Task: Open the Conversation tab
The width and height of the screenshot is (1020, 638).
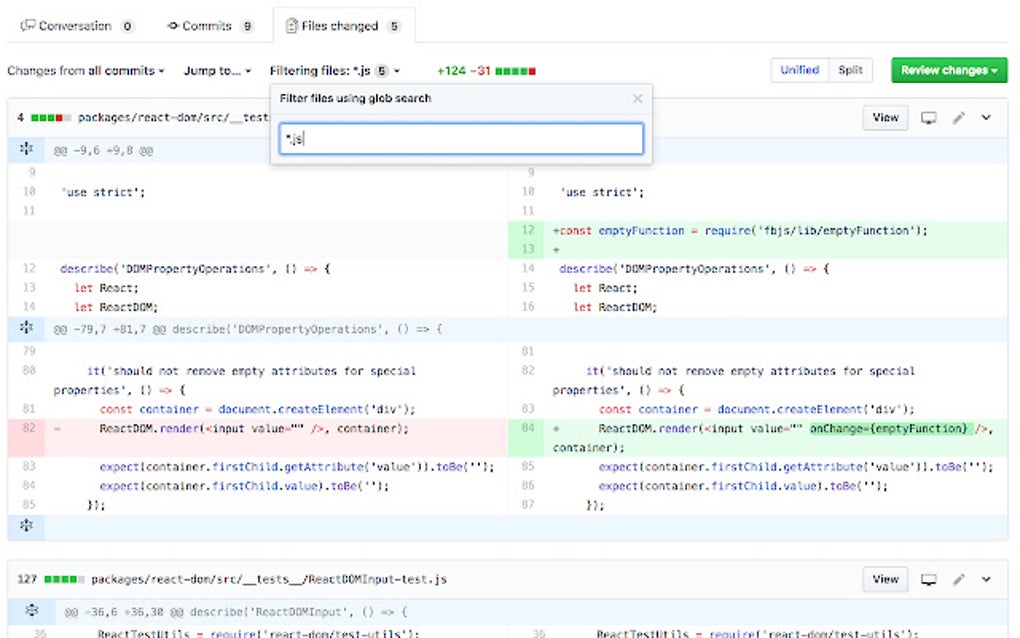Action: point(77,26)
